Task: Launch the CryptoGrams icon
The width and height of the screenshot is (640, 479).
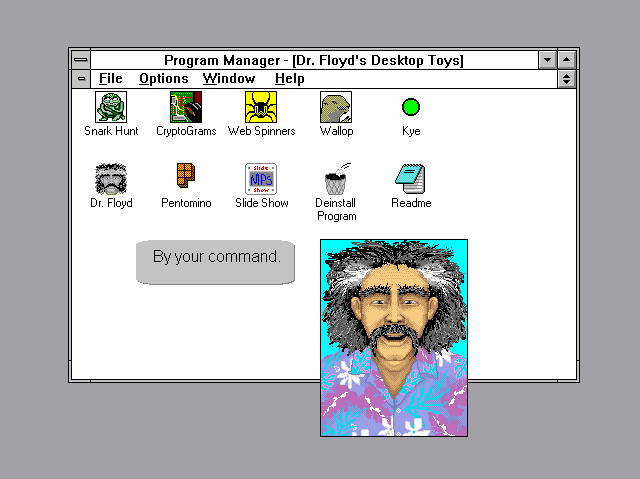Action: coord(186,107)
